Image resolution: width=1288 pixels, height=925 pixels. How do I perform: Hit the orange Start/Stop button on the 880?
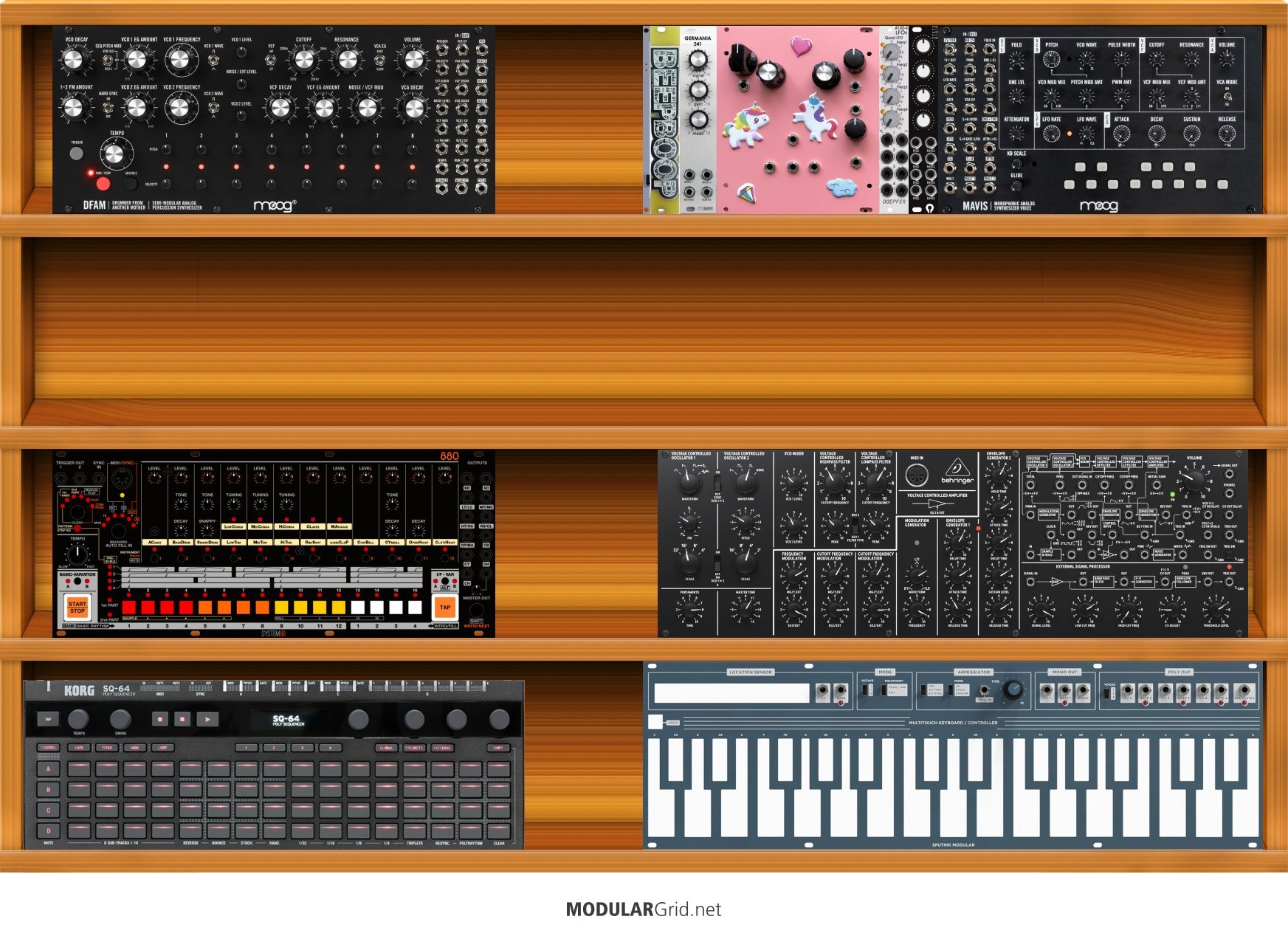click(78, 607)
